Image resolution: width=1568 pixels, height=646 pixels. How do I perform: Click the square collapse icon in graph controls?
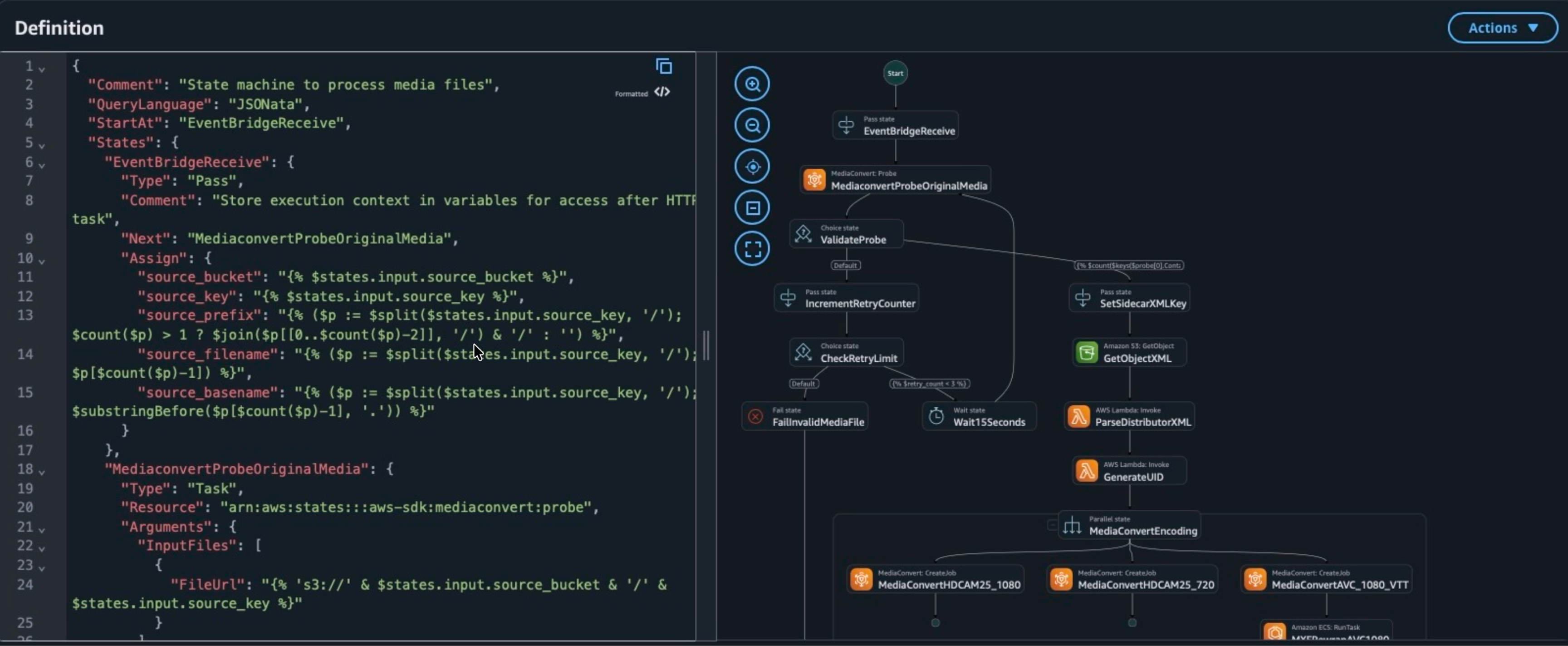(752, 207)
